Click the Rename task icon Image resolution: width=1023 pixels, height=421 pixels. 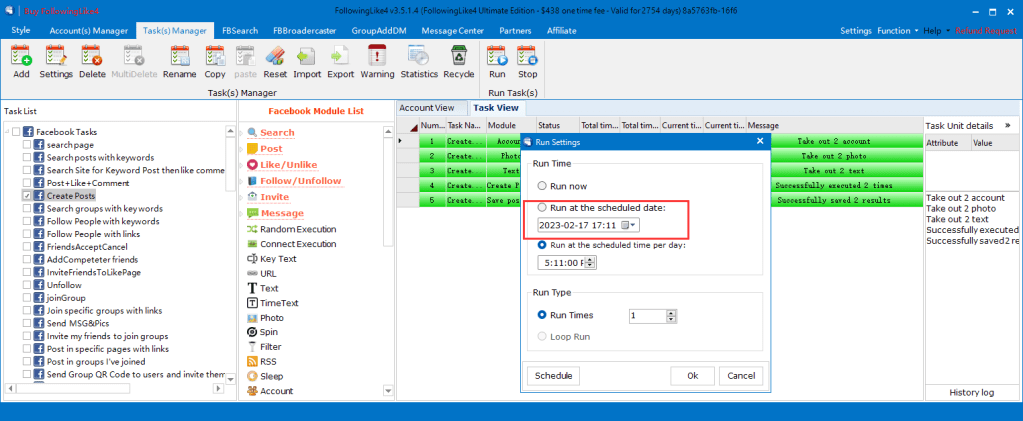(x=179, y=62)
